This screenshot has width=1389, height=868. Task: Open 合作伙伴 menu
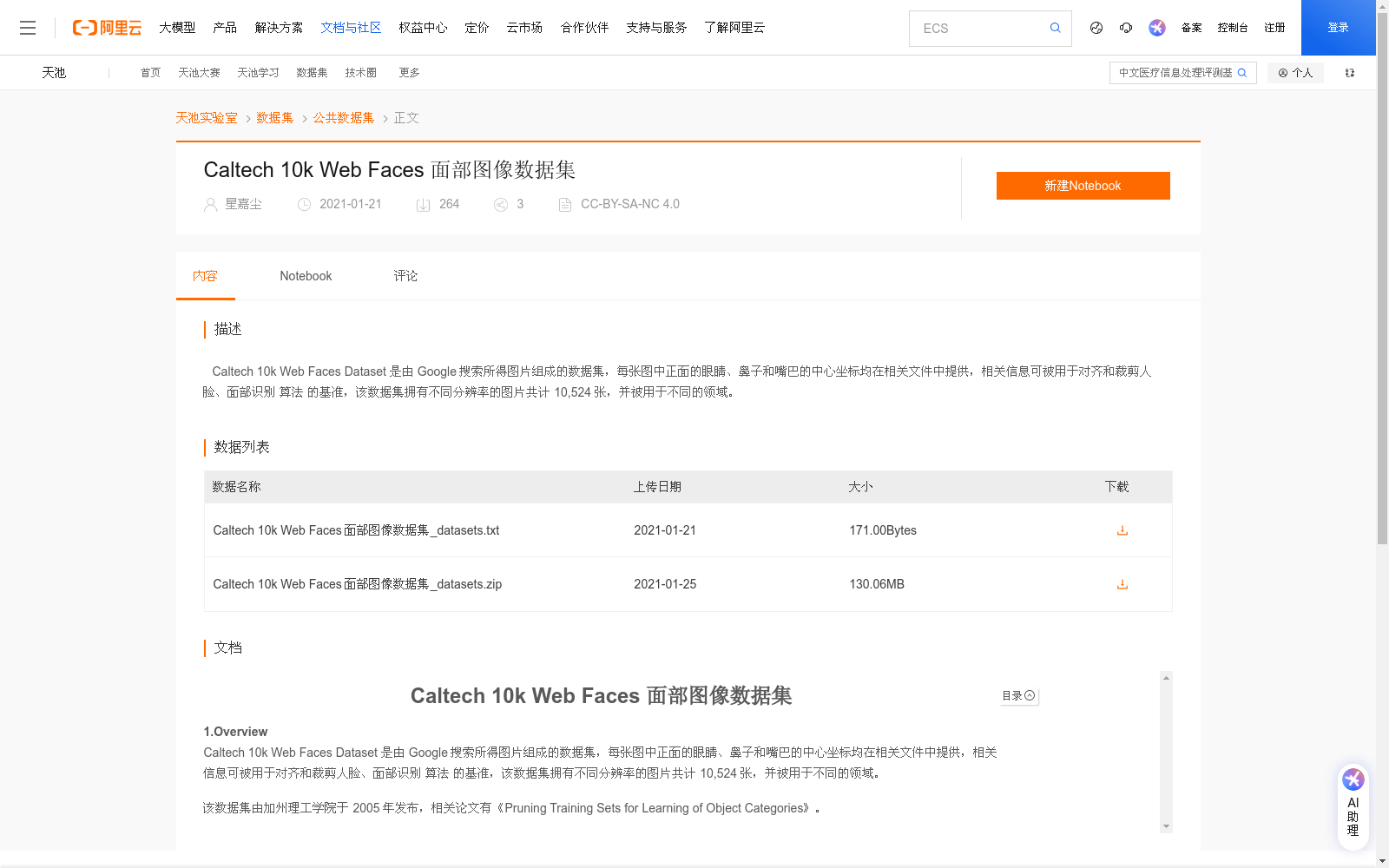tap(584, 28)
